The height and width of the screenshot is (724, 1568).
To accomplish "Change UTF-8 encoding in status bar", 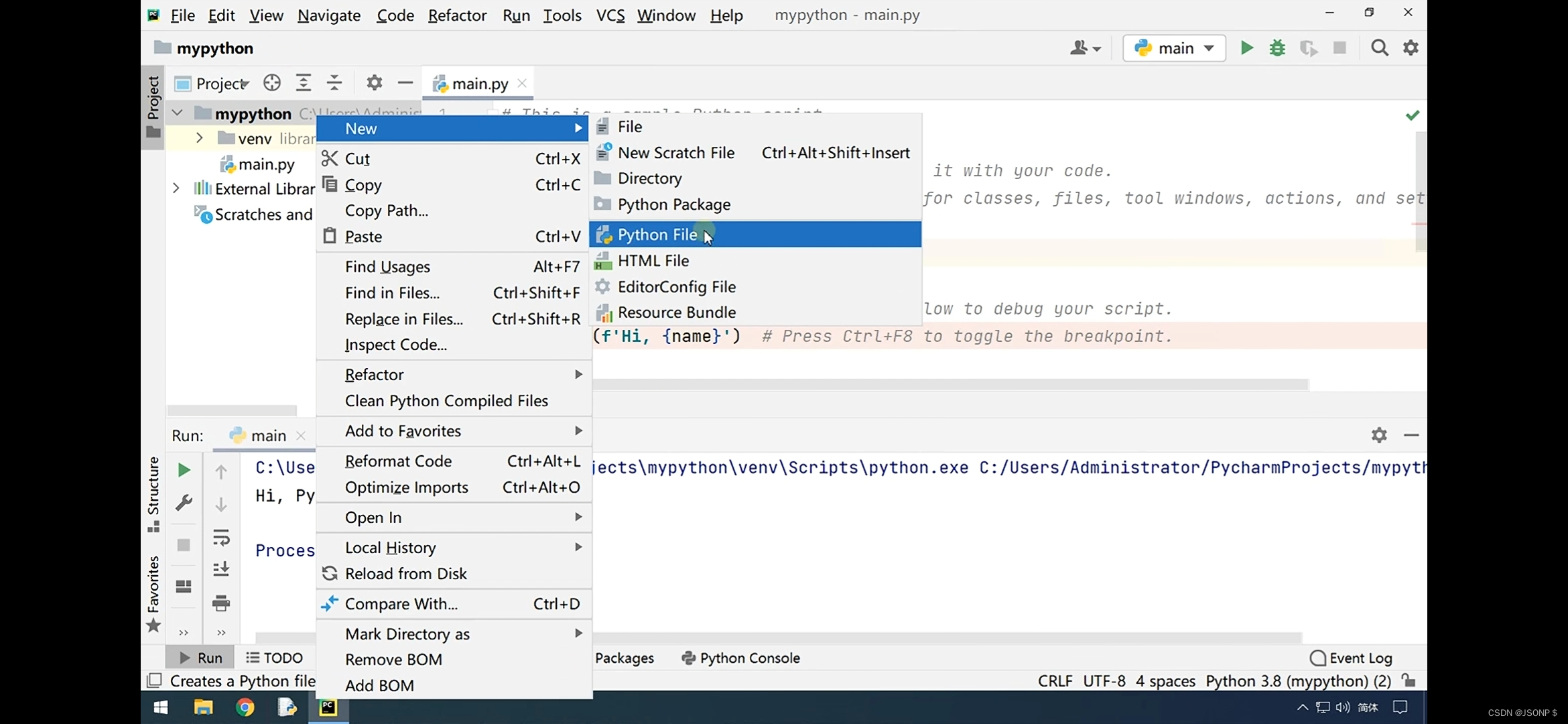I will (1104, 681).
